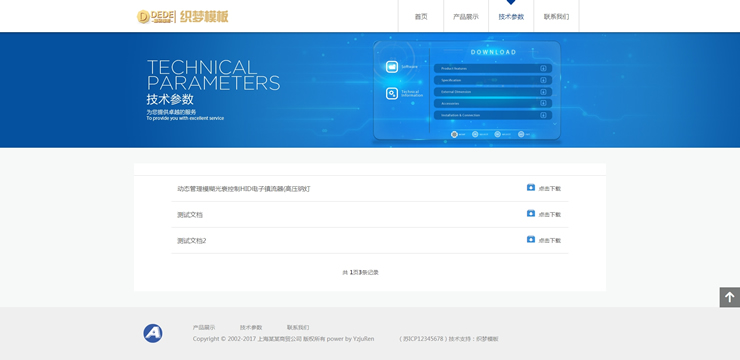Select the 技术参数 navigation tab
Viewport: 740px width, 360px height.
point(511,17)
